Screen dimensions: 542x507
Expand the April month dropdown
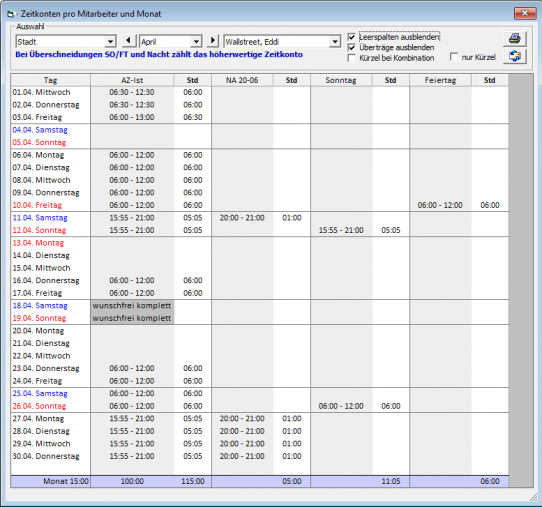(x=196, y=42)
